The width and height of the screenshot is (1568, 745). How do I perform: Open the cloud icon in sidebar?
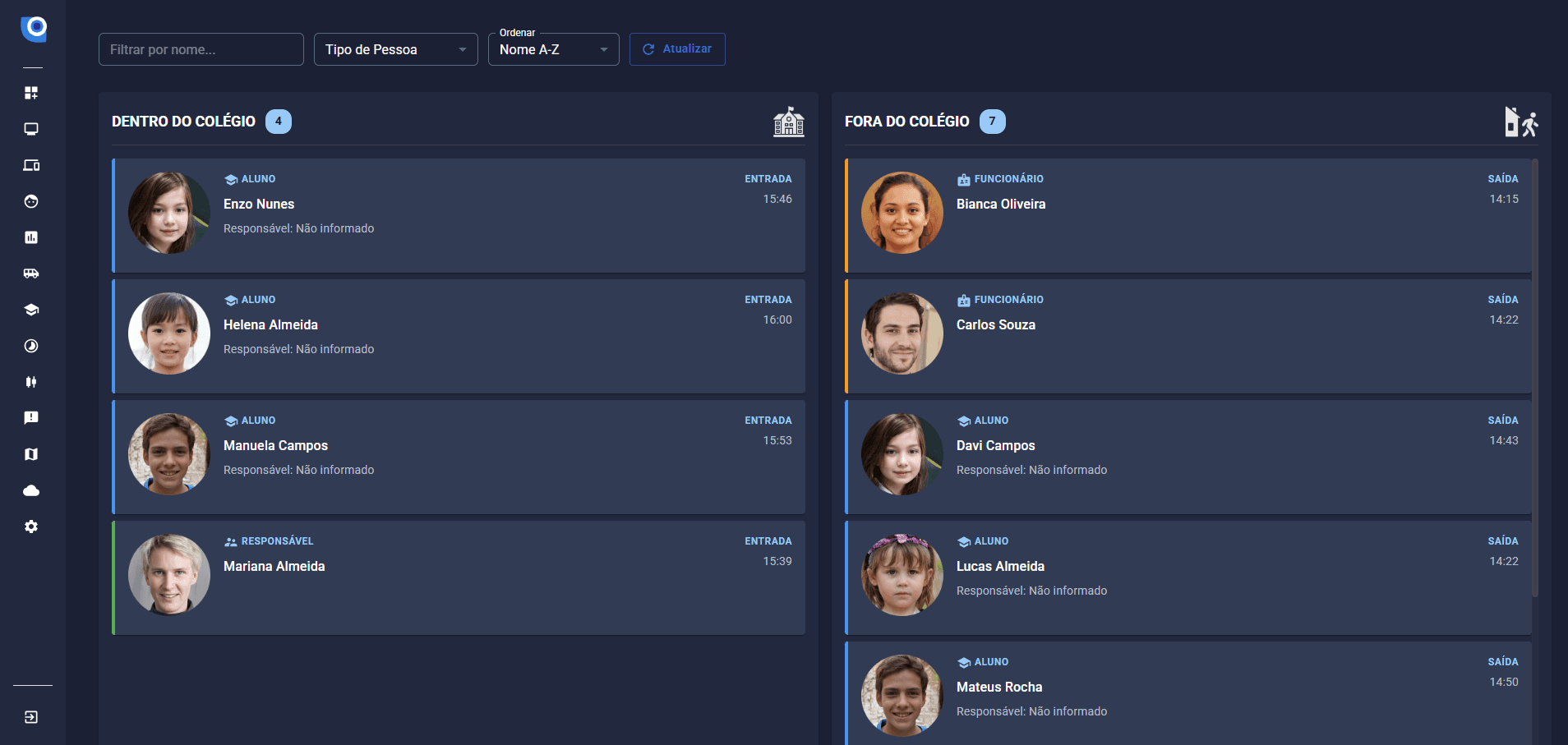click(x=31, y=490)
